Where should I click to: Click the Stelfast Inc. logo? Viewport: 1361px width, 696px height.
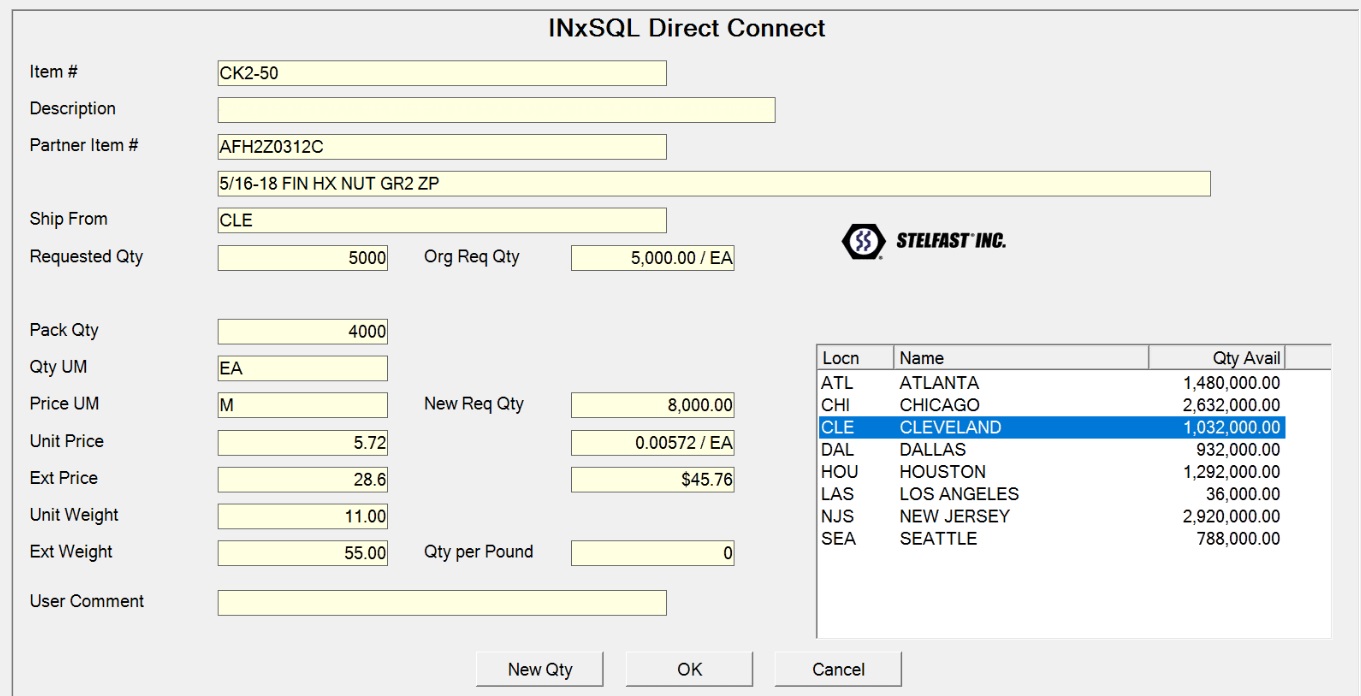point(923,241)
